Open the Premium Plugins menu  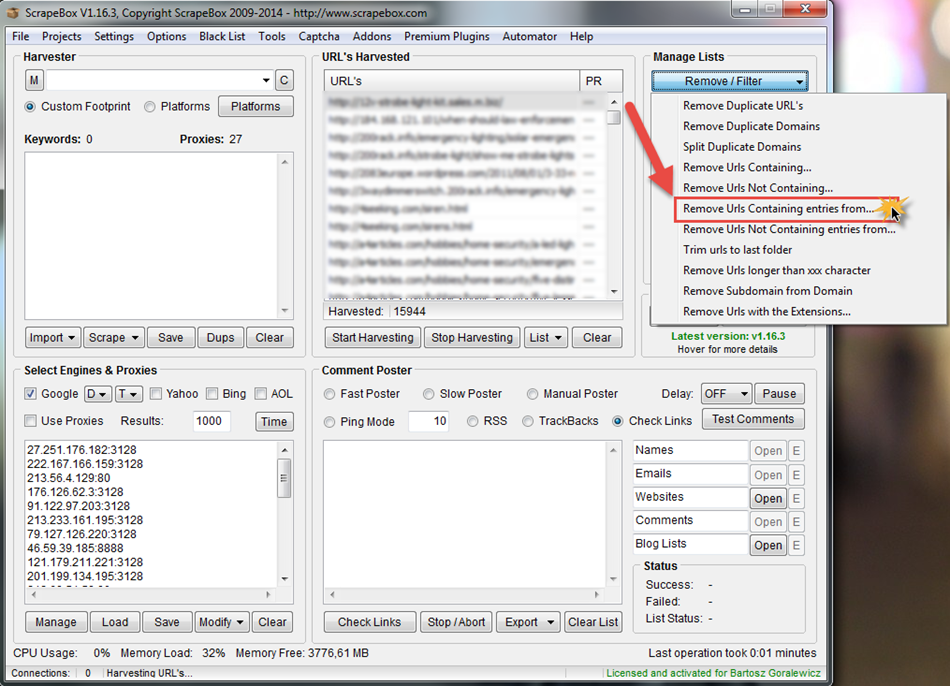(447, 36)
